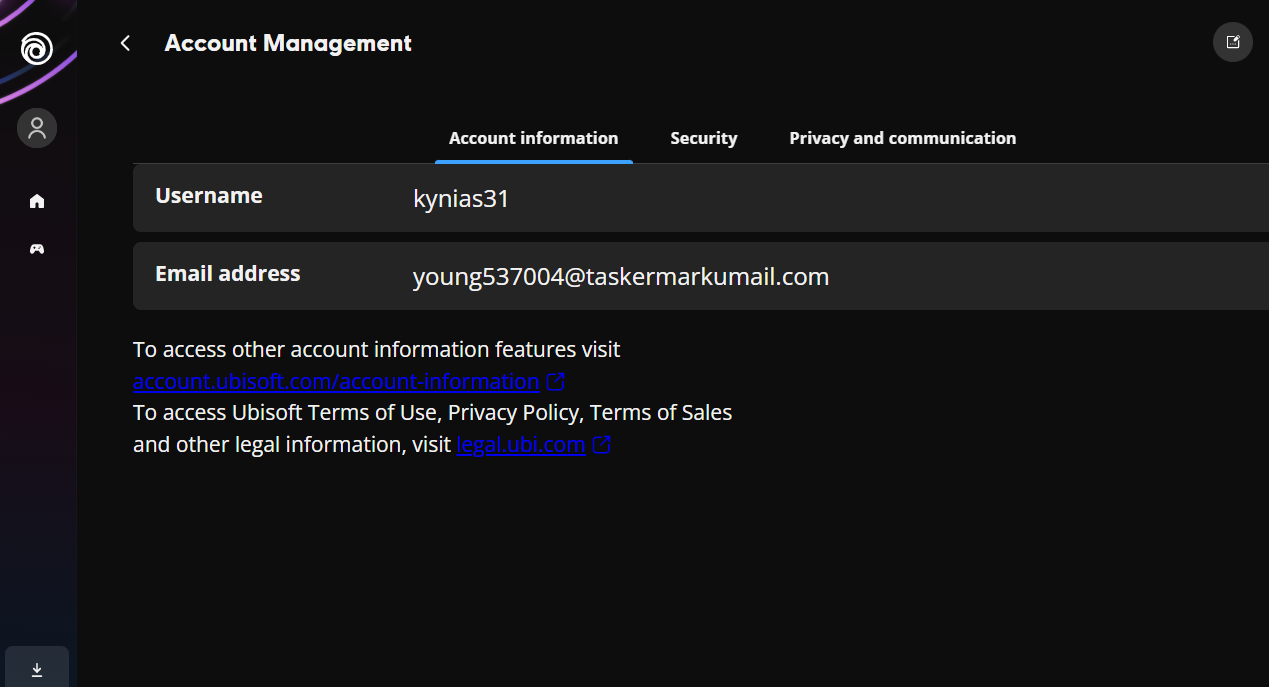Open the user profile avatar icon
Viewport: 1269px width, 687px height.
click(37, 128)
